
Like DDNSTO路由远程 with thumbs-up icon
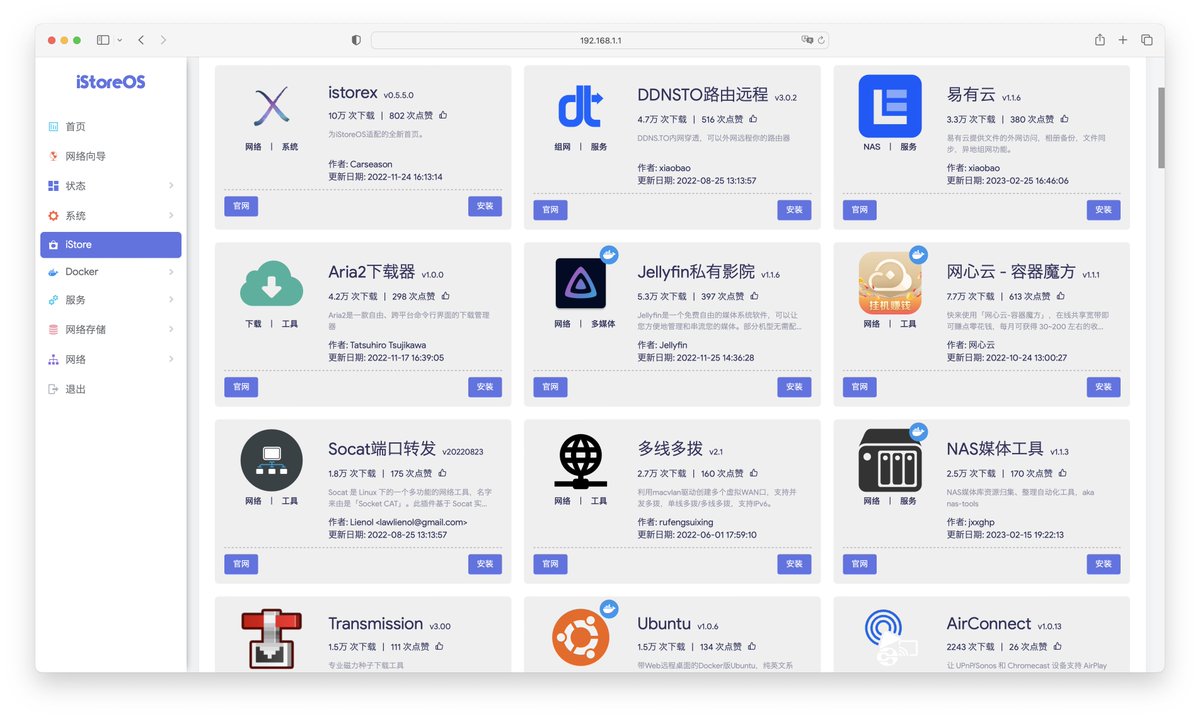pyautogui.click(x=753, y=119)
